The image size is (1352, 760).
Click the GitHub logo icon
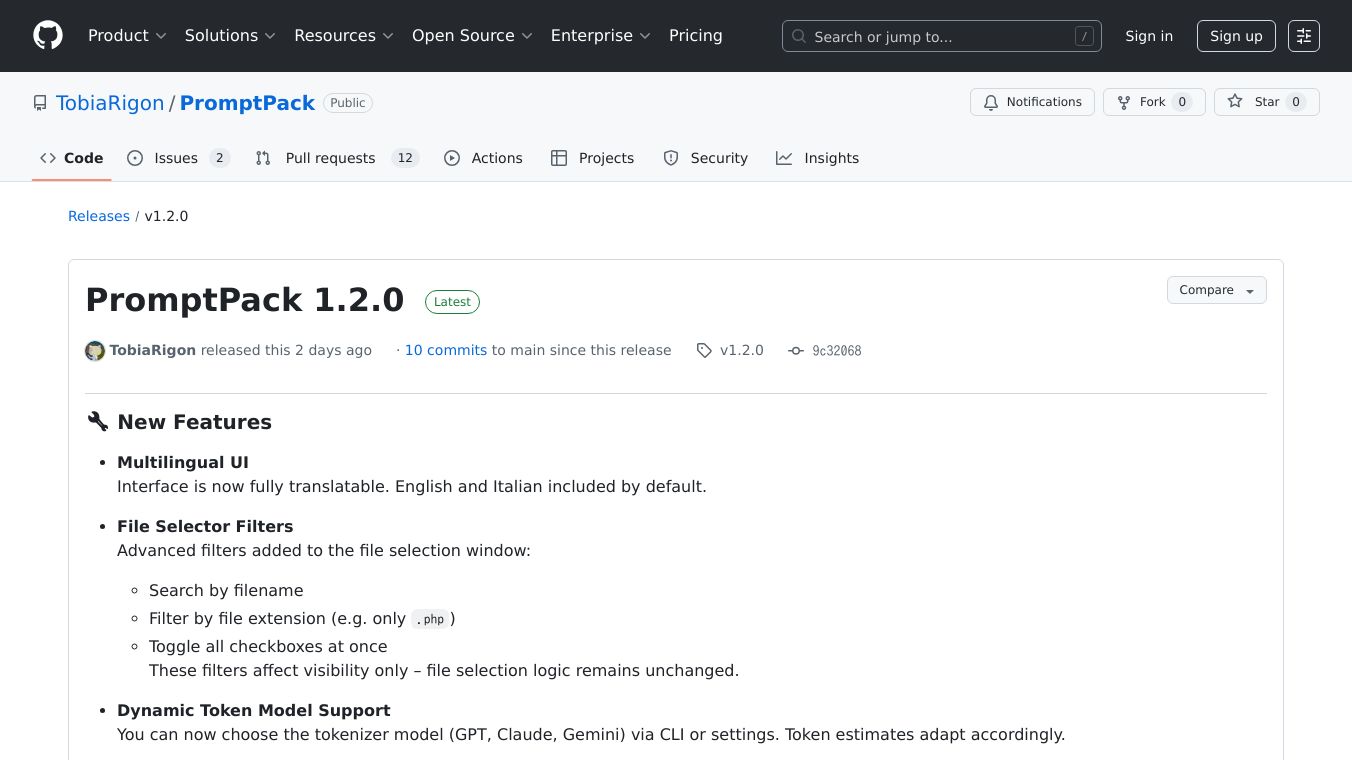48,36
